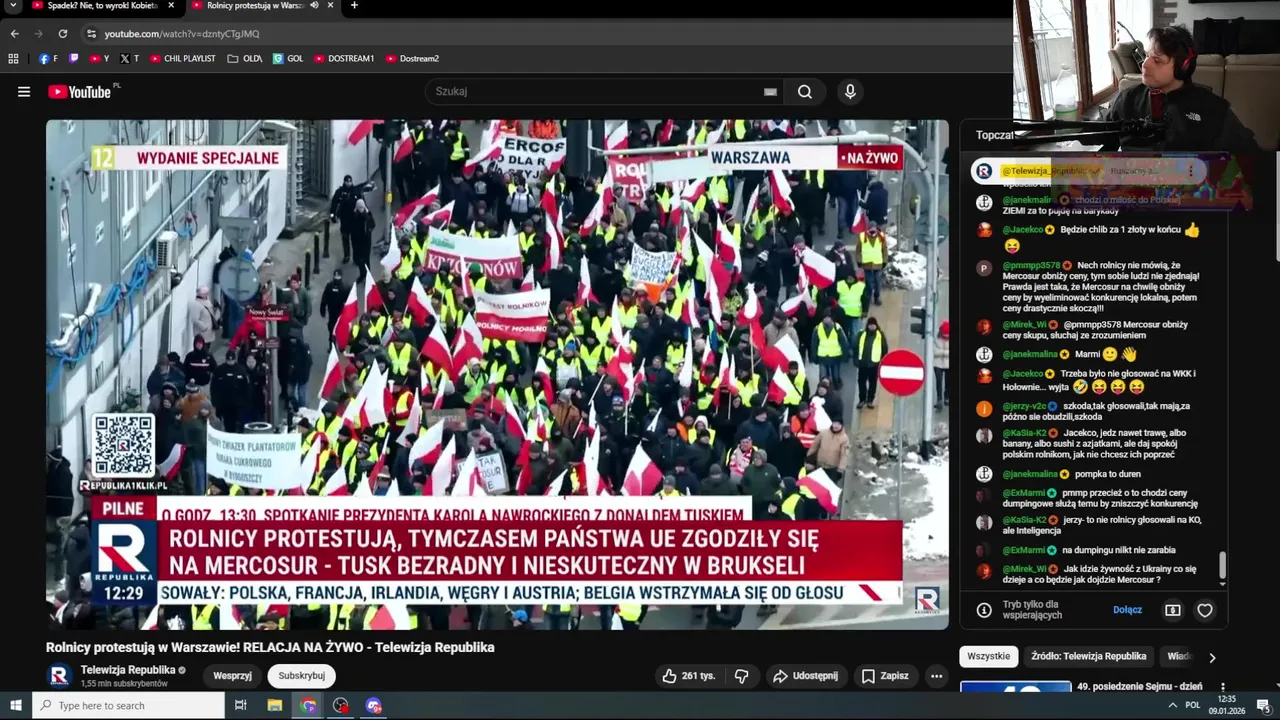Open the Discord taskbar icon

[x=374, y=705]
